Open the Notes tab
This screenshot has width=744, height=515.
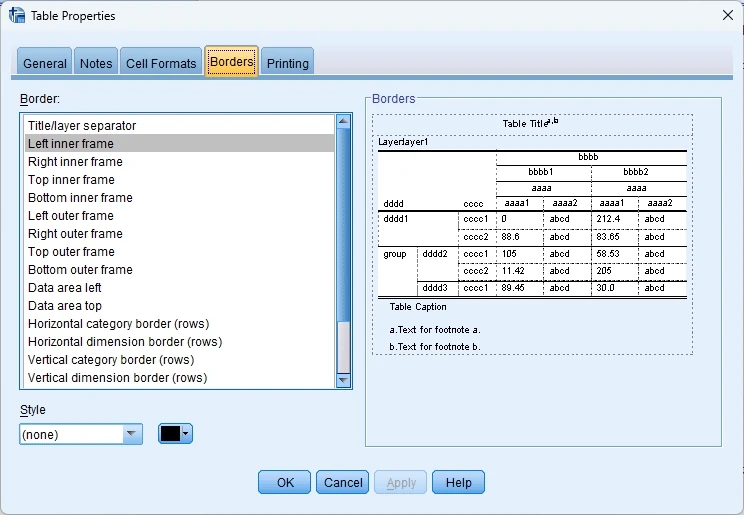tap(96, 63)
